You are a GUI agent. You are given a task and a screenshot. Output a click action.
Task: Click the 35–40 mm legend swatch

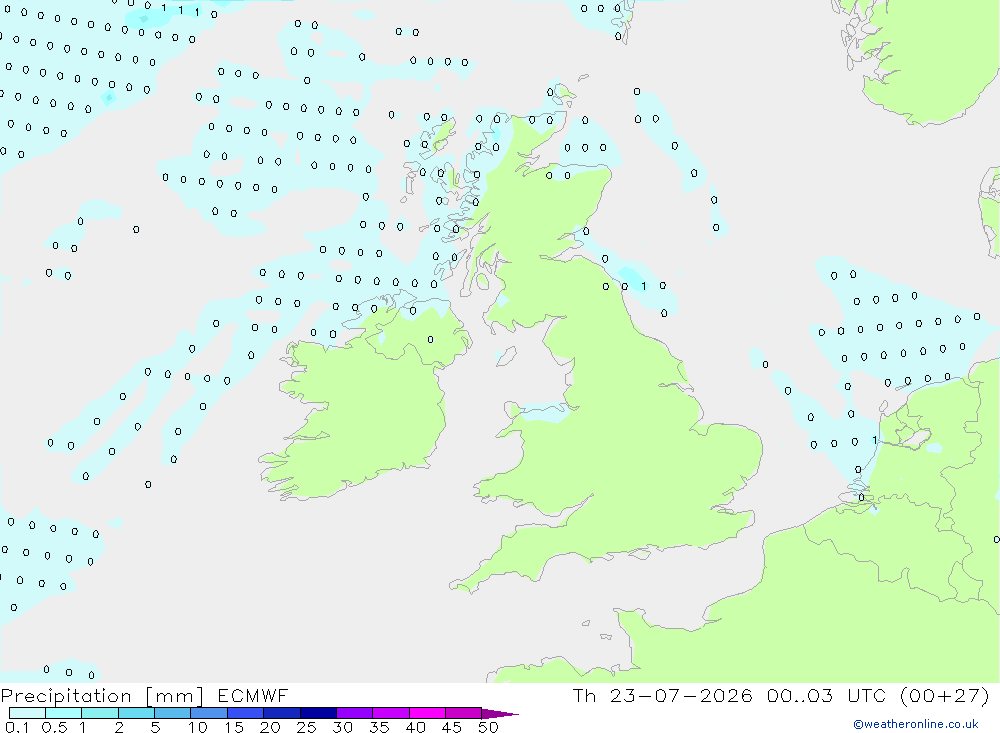pyautogui.click(x=391, y=713)
